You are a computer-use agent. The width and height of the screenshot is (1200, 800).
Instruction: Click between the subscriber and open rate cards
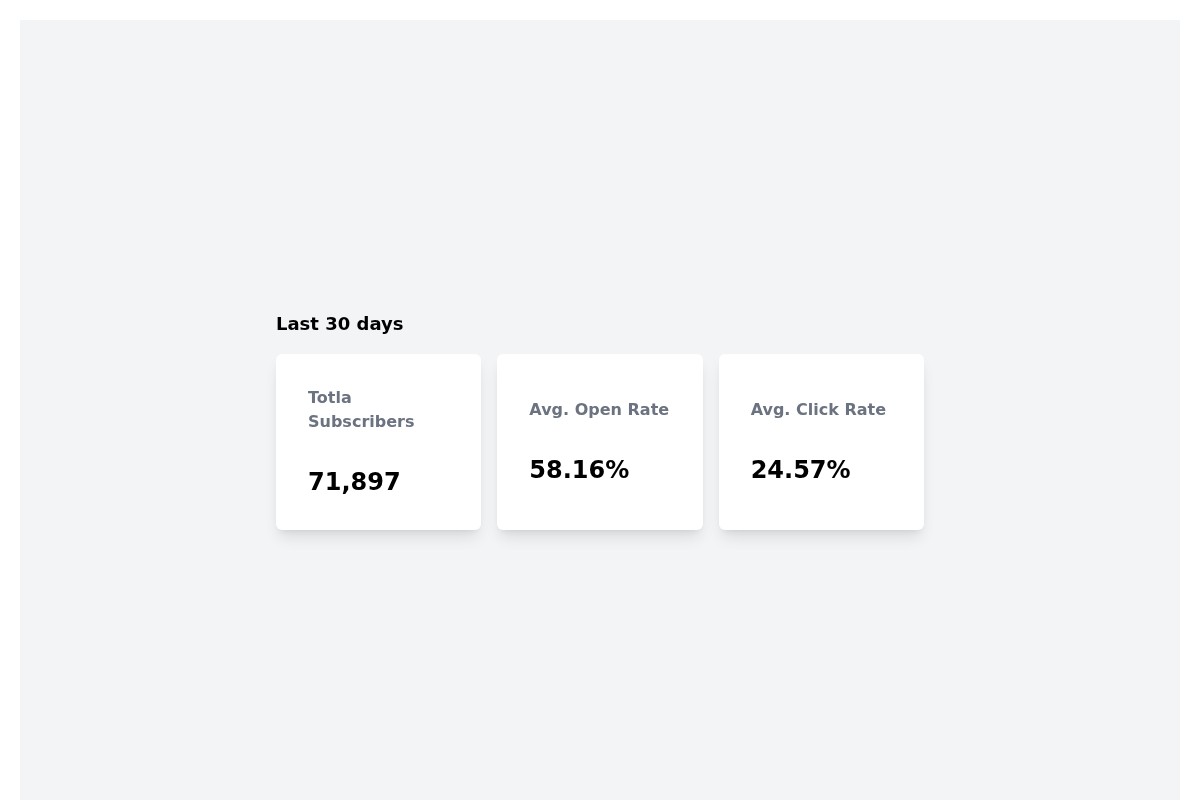[x=489, y=441]
